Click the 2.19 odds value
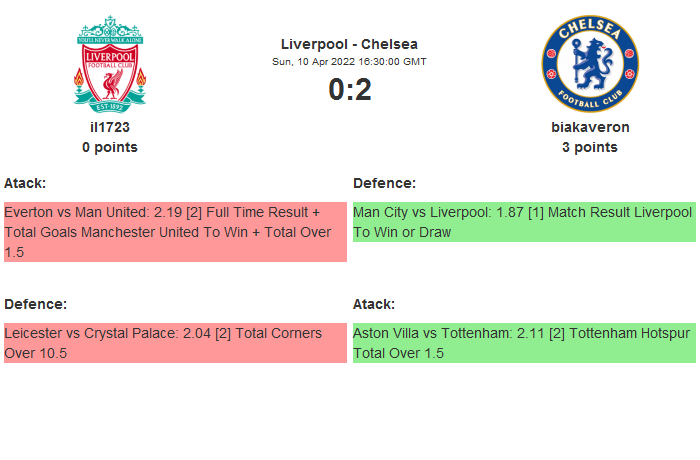 (x=167, y=213)
